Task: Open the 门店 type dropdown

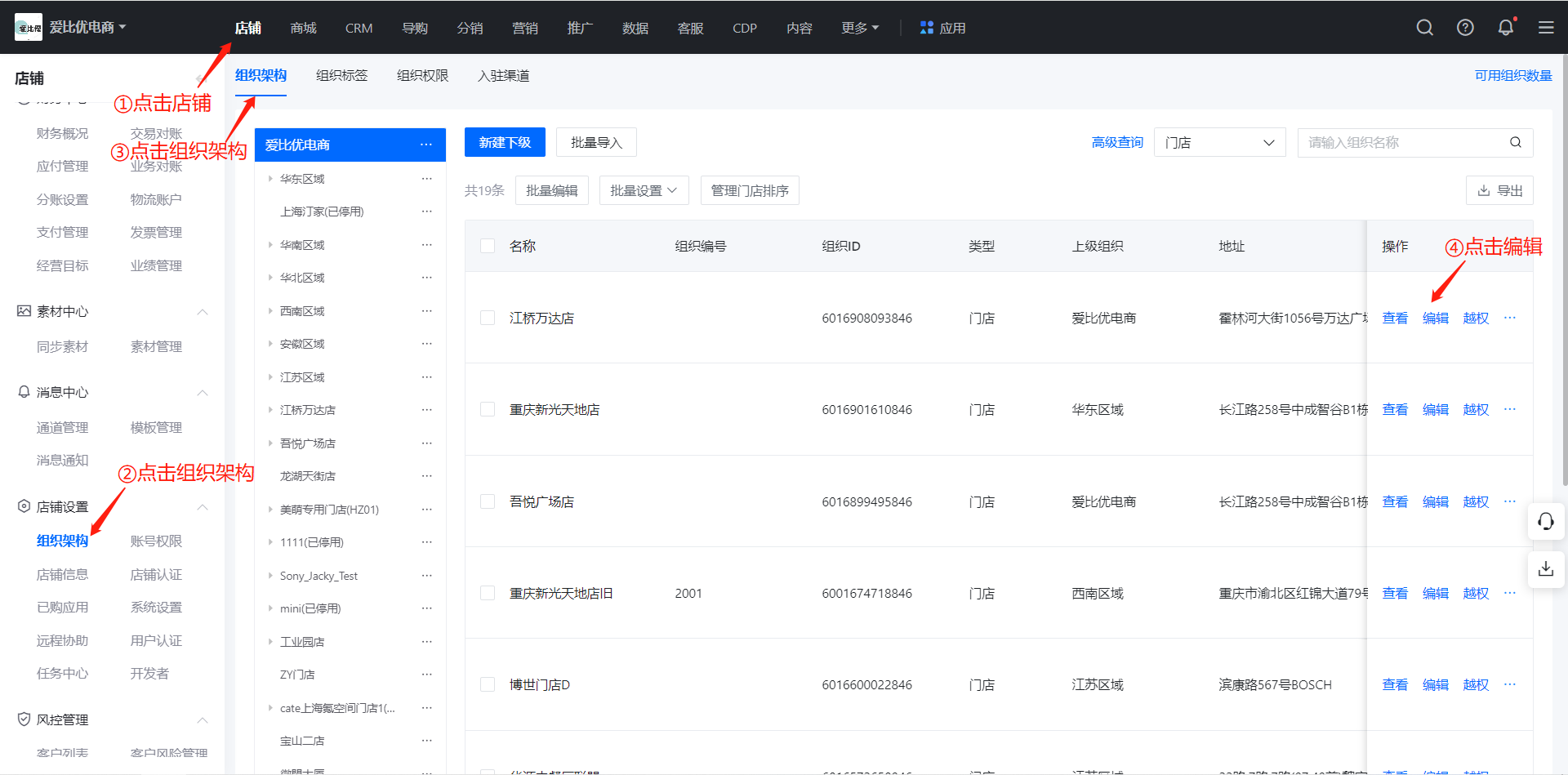Action: tap(1219, 142)
